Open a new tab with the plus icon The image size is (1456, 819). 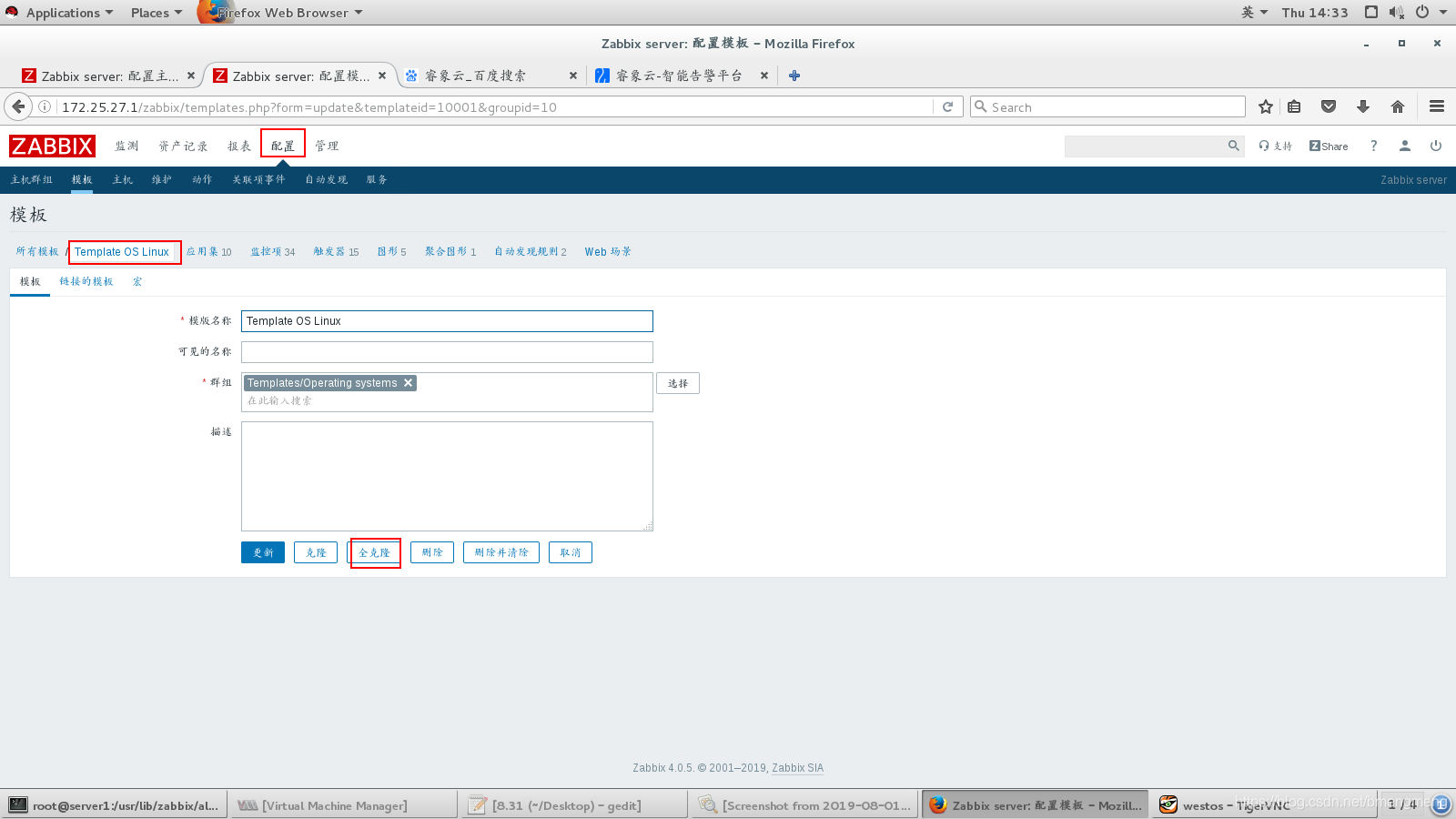[x=794, y=76]
